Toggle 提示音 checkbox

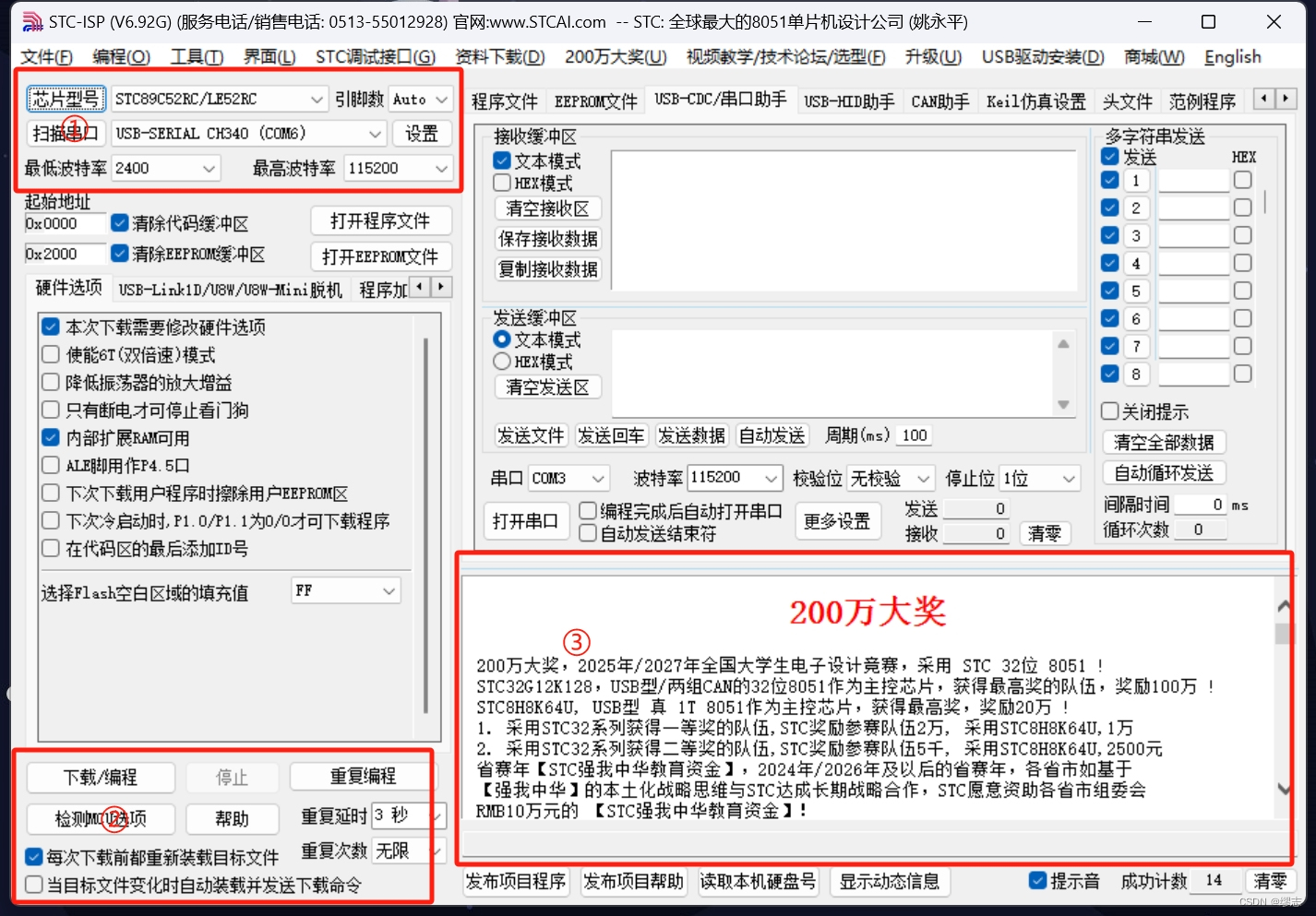coord(1037,881)
